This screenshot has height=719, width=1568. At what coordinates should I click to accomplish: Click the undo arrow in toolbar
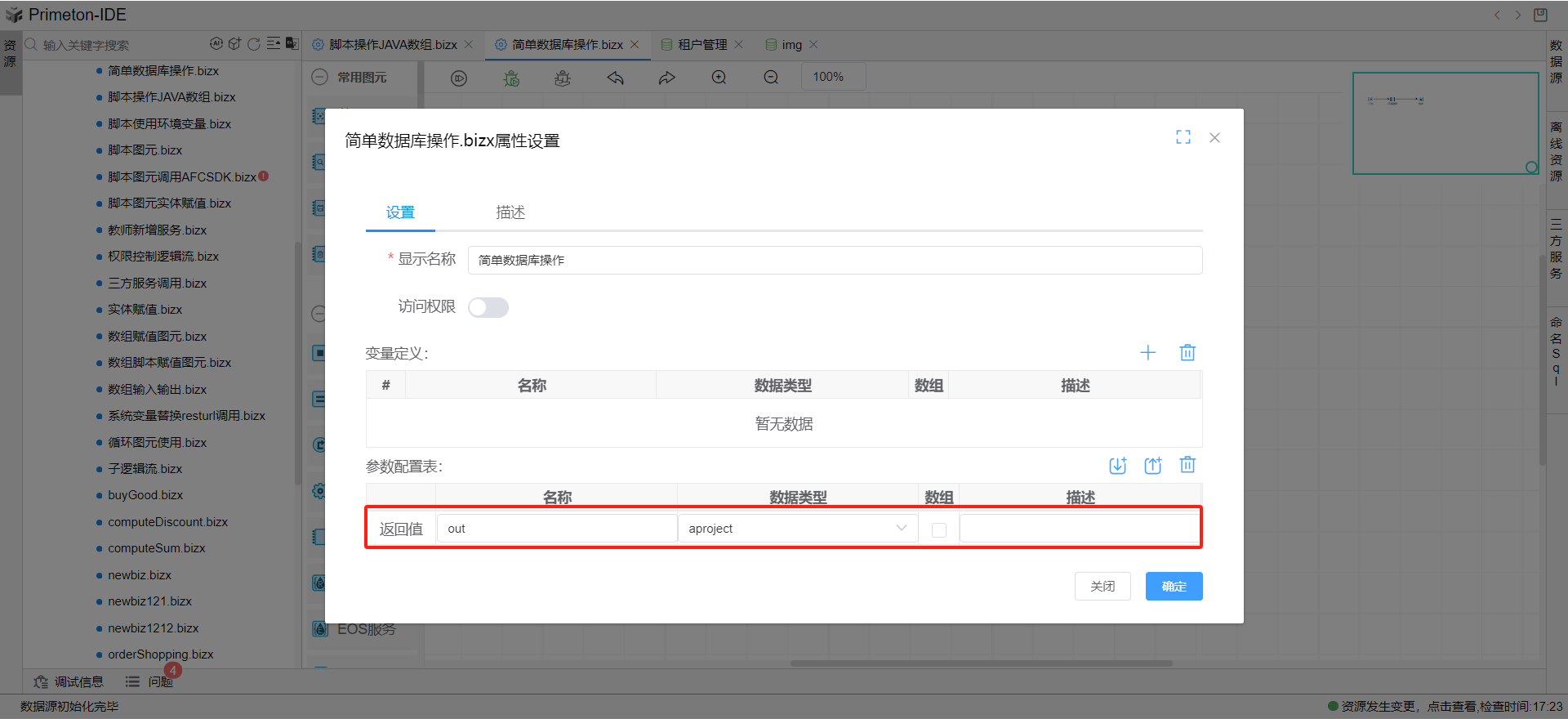click(x=615, y=78)
